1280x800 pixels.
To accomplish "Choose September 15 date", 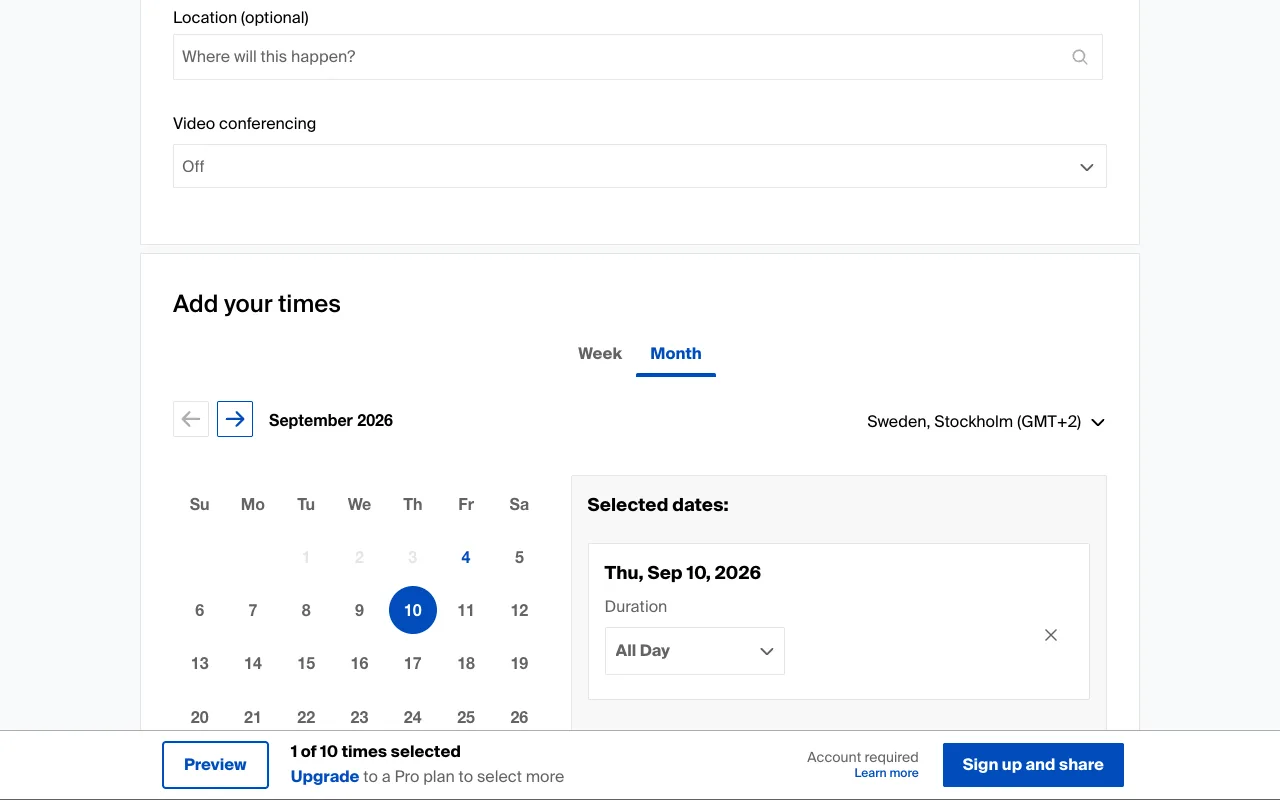I will (x=306, y=663).
